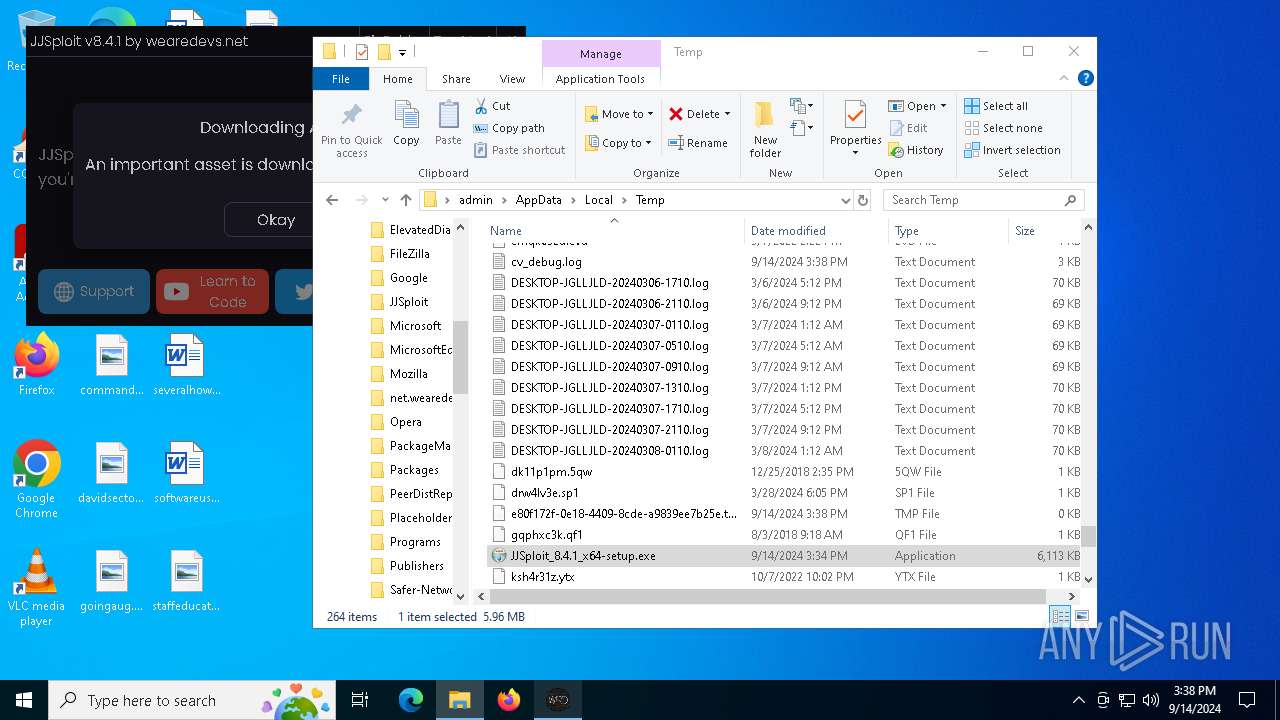The width and height of the screenshot is (1280, 720).
Task: Click Learn to Code in JJSploit
Action: 212,292
